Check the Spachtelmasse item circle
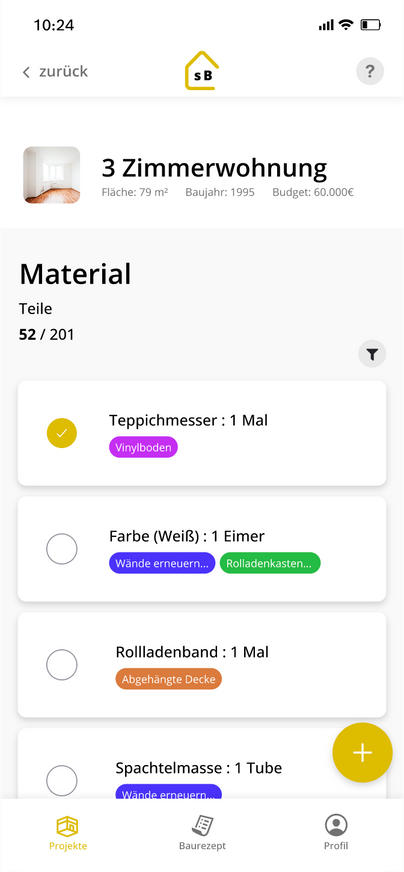This screenshot has width=404, height=872. click(62, 780)
